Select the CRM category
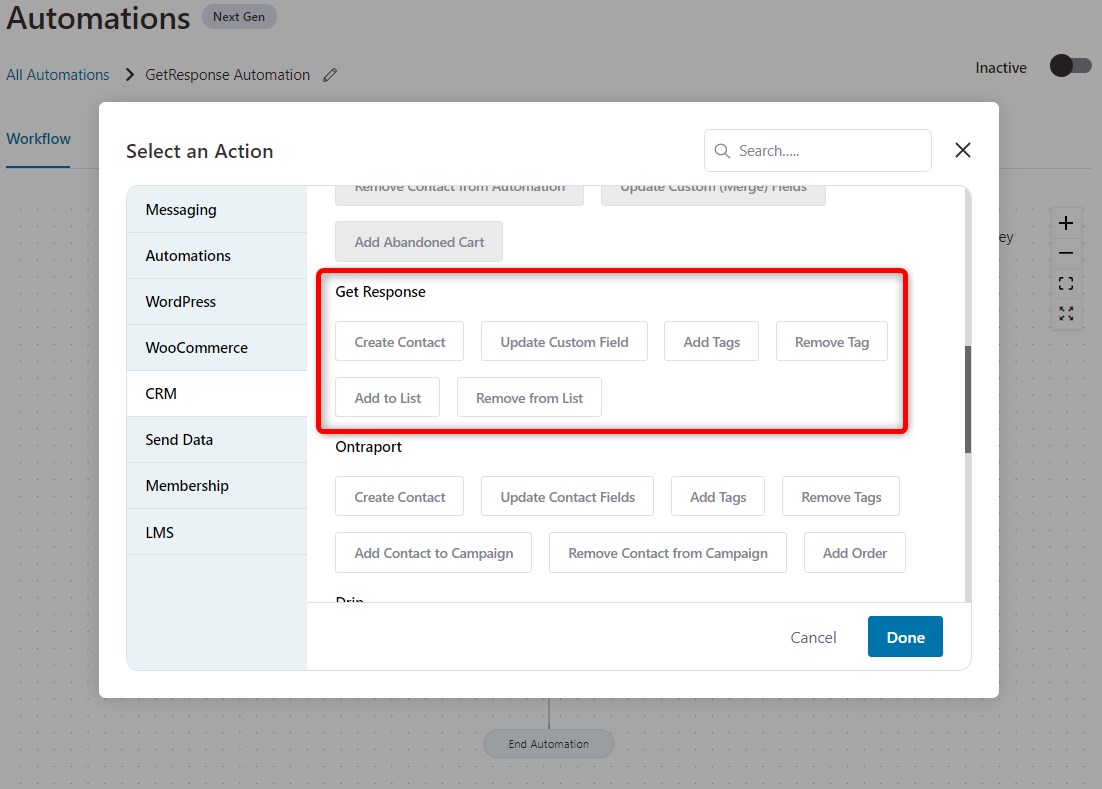Screen dimensions: 1102x789 (x=216, y=393)
